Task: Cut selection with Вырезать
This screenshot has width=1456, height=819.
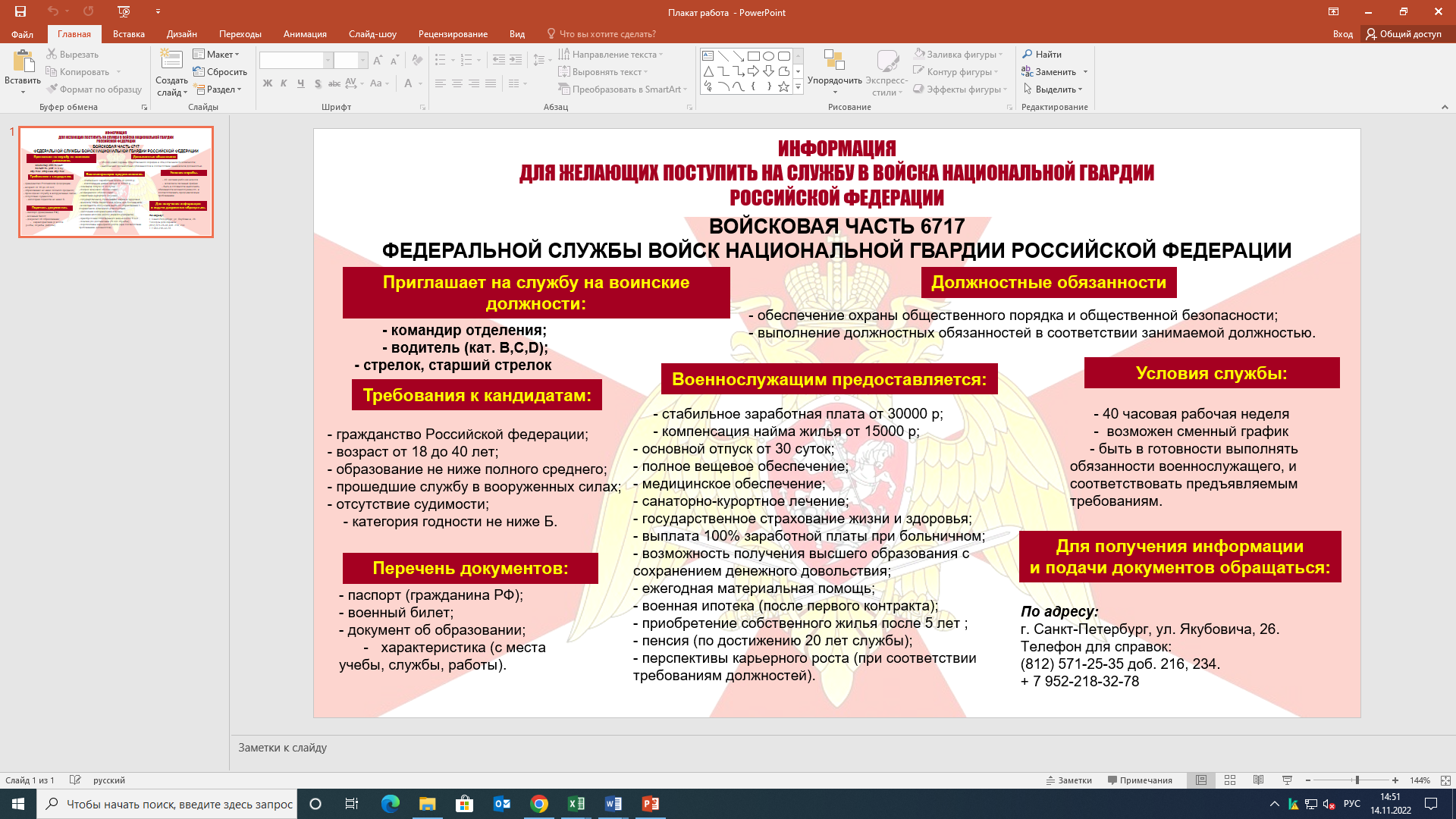Action: point(73,55)
